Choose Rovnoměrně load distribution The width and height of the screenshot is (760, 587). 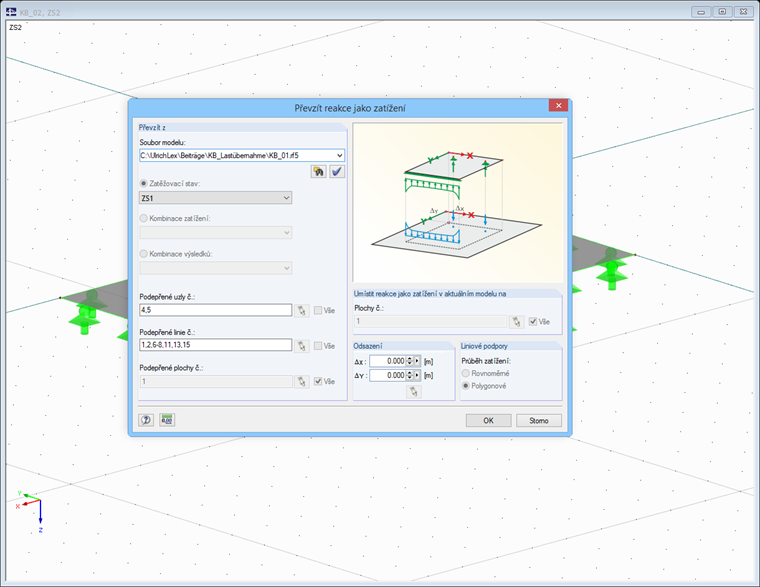(466, 373)
